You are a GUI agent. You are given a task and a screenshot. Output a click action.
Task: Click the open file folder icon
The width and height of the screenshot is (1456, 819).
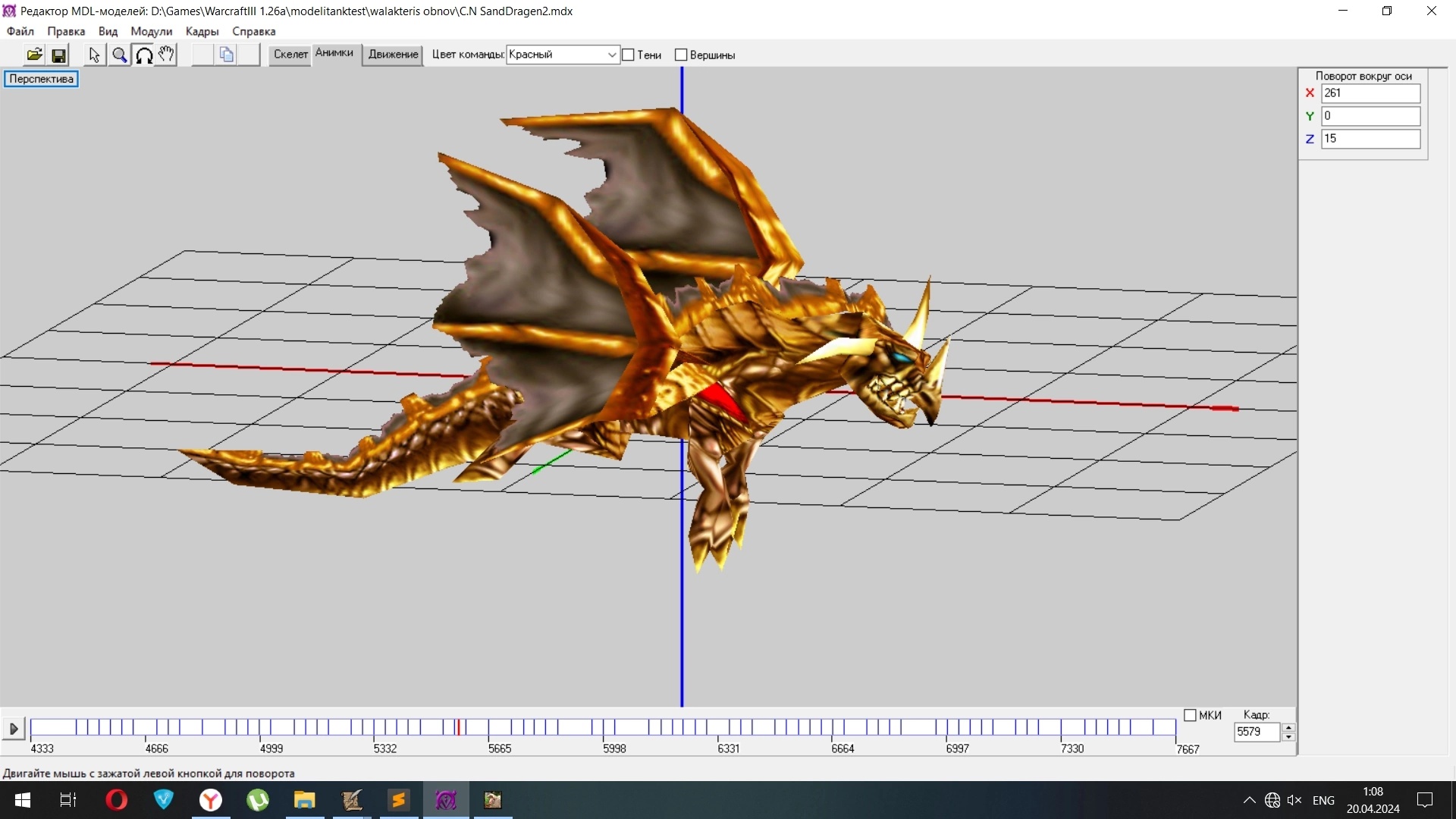34,55
